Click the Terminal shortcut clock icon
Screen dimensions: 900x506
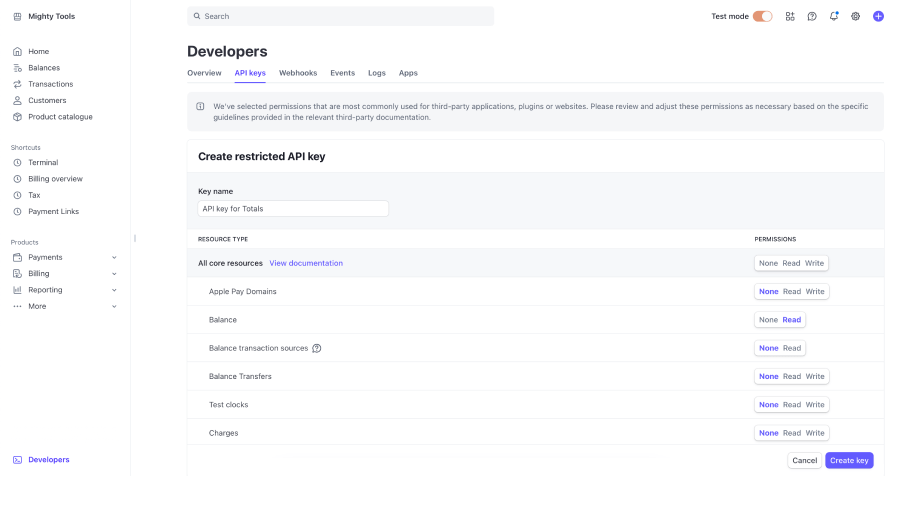(x=17, y=163)
